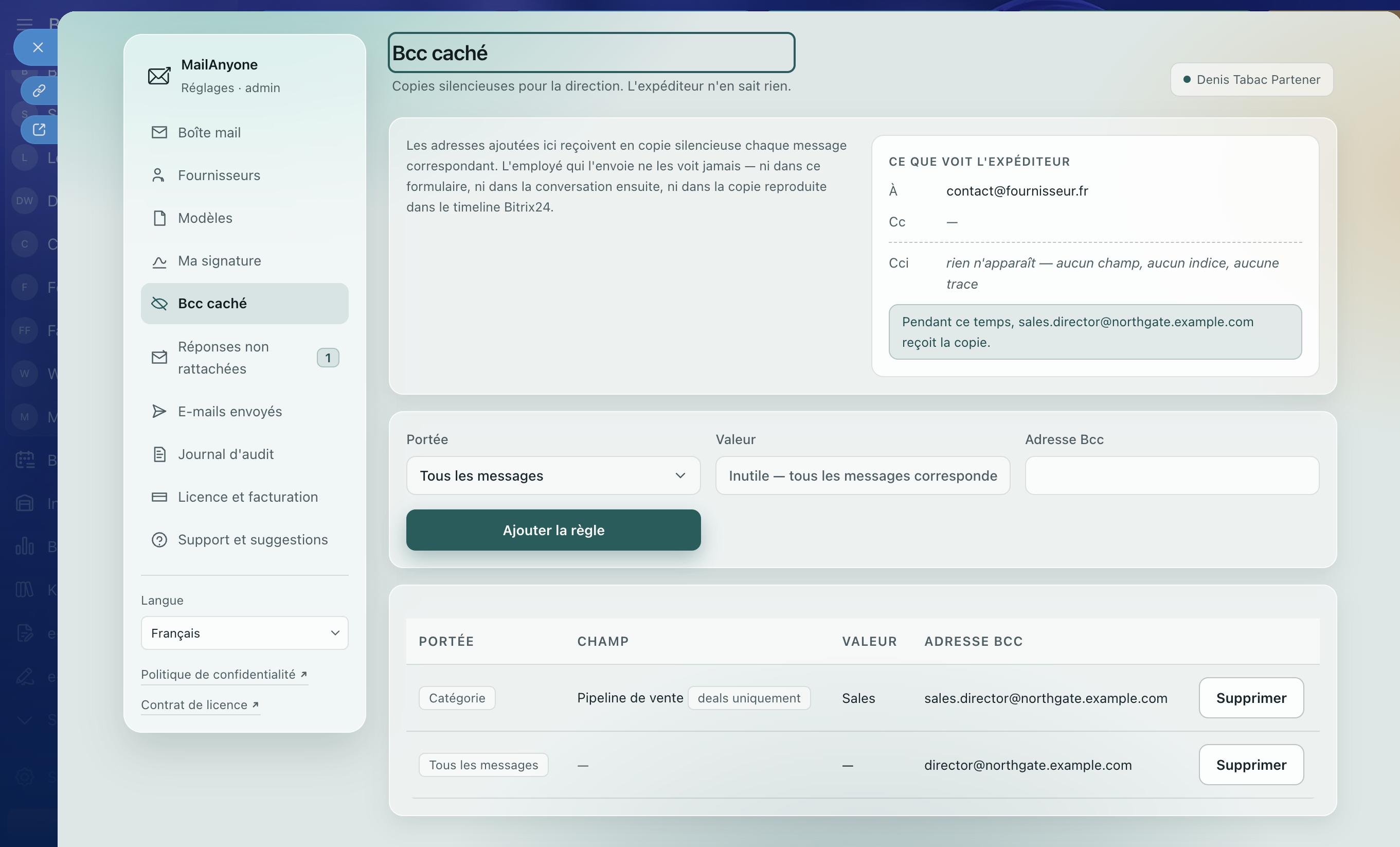This screenshot has height=847, width=1400.
Task: Click the MailAnyone envelope logo
Action: [x=158, y=76]
